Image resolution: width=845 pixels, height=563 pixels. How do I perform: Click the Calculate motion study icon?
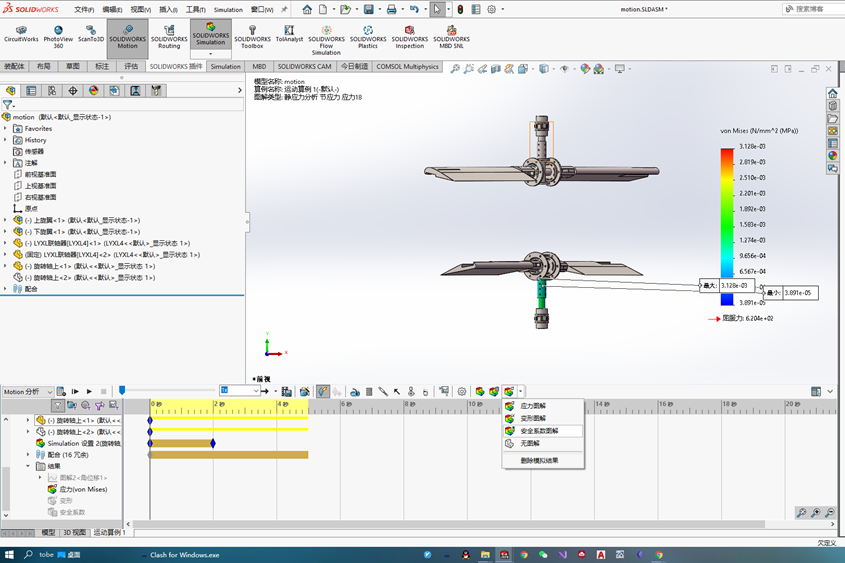(61, 392)
